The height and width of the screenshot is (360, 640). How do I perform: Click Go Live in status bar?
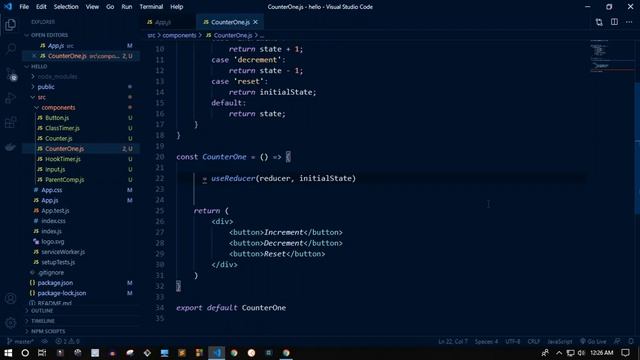pyautogui.click(x=593, y=341)
